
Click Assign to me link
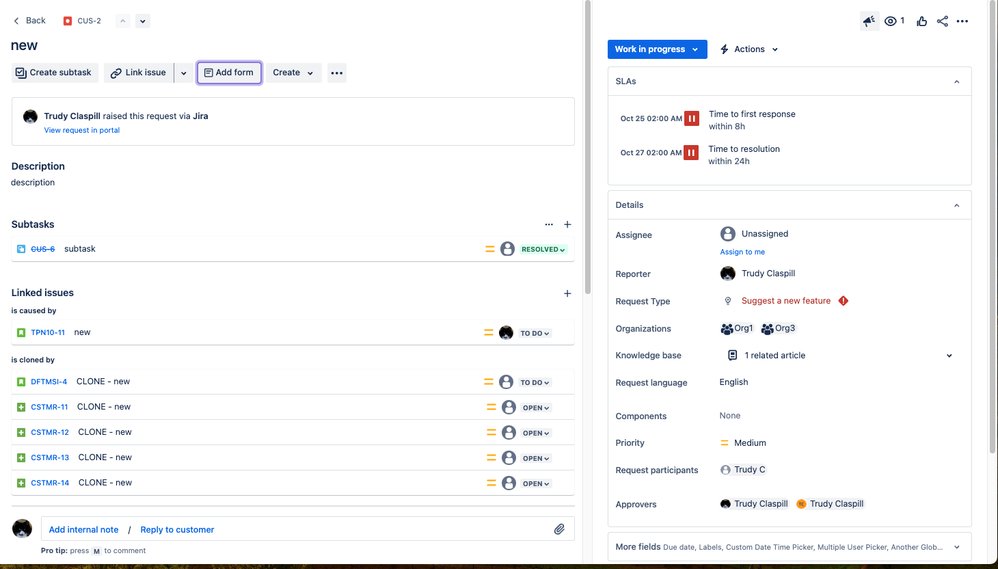[x=742, y=252]
